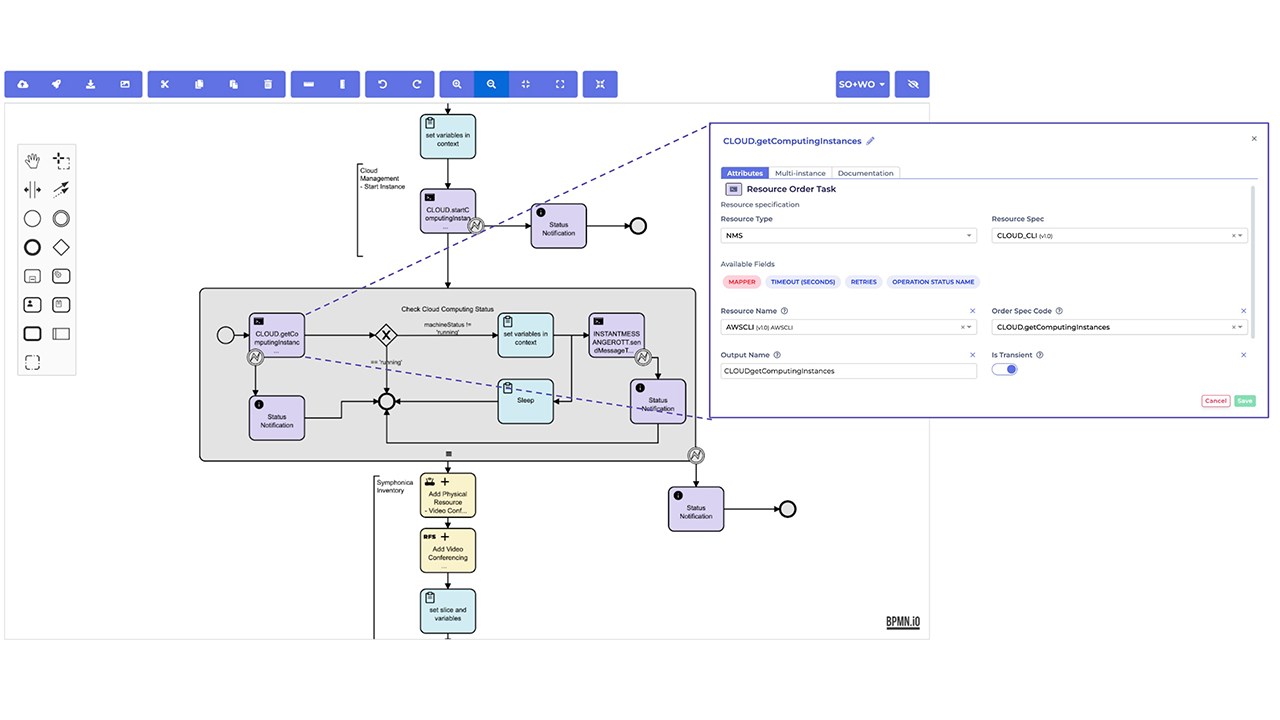
Task: Pick the intermediate event double circle
Action: pos(61,218)
